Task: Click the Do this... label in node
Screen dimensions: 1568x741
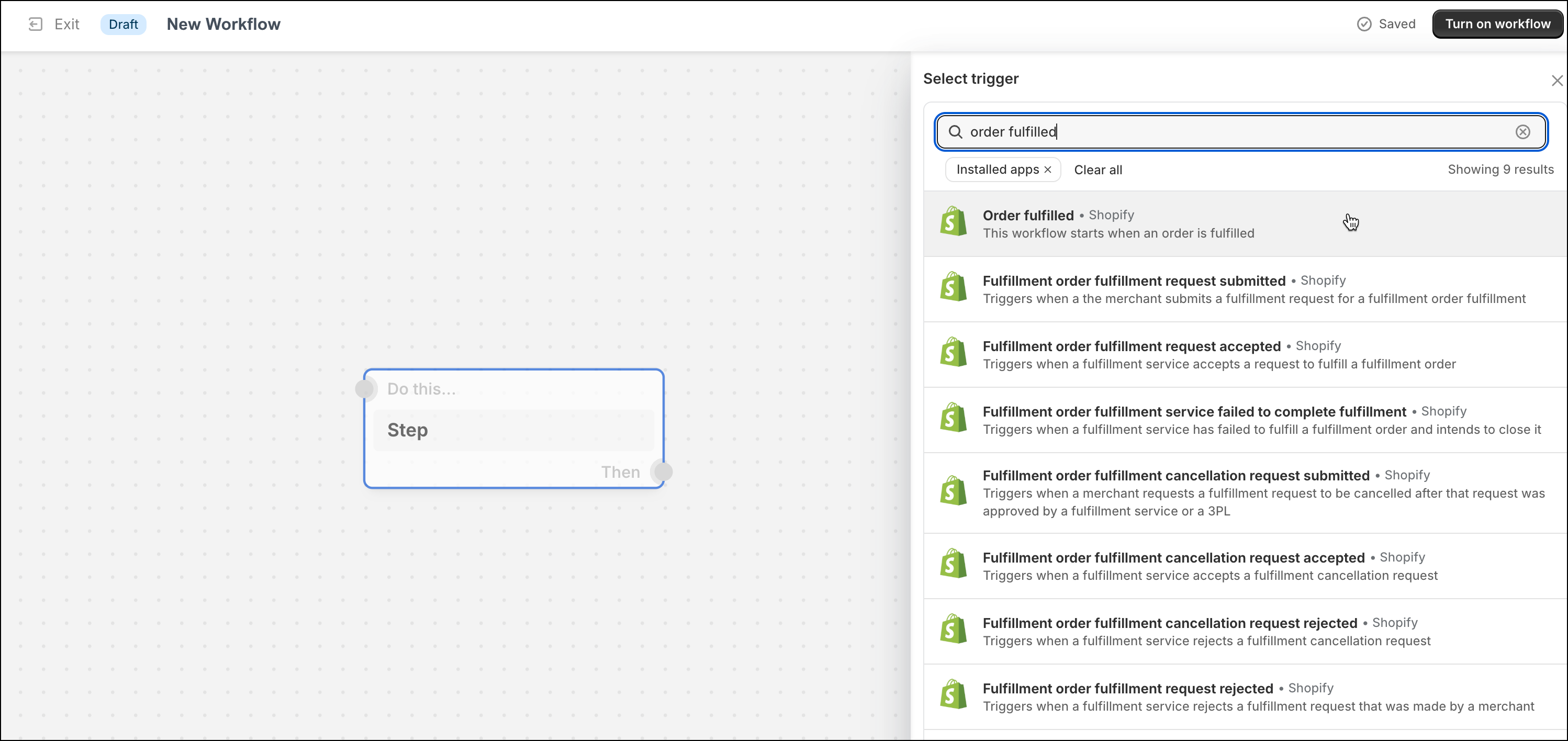Action: click(x=421, y=389)
